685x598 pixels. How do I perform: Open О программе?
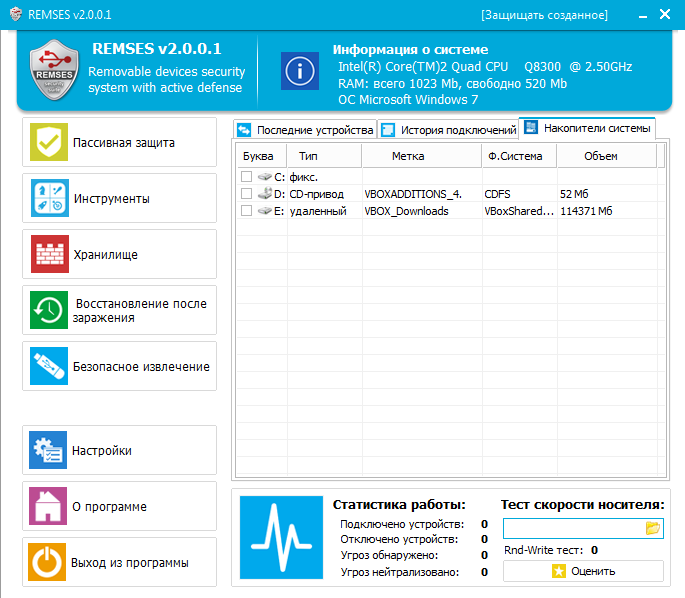(x=119, y=506)
